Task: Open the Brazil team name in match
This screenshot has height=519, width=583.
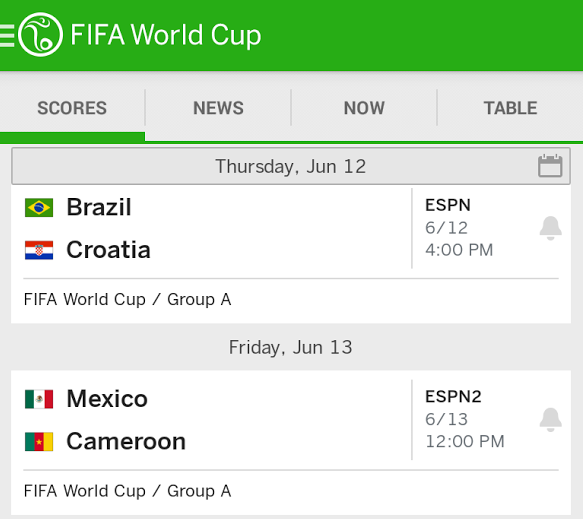Action: (99, 207)
